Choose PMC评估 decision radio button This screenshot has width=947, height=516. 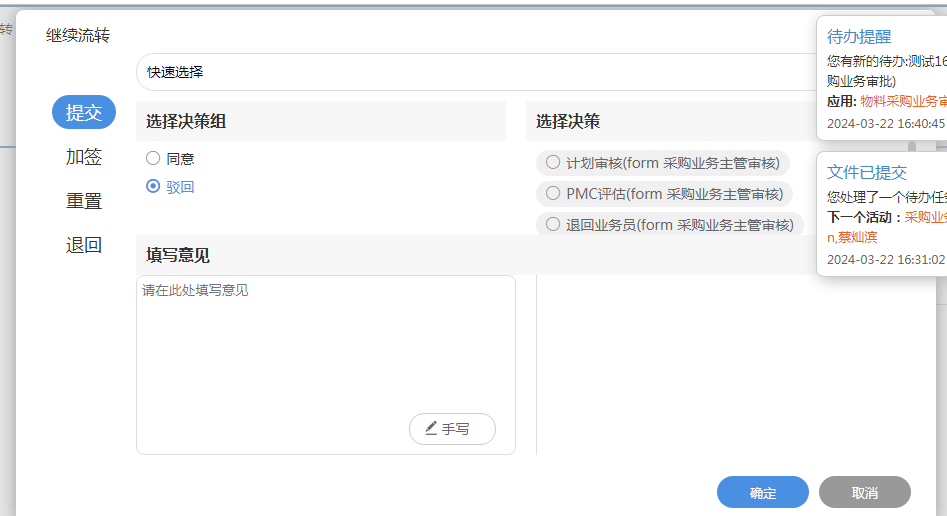553,193
